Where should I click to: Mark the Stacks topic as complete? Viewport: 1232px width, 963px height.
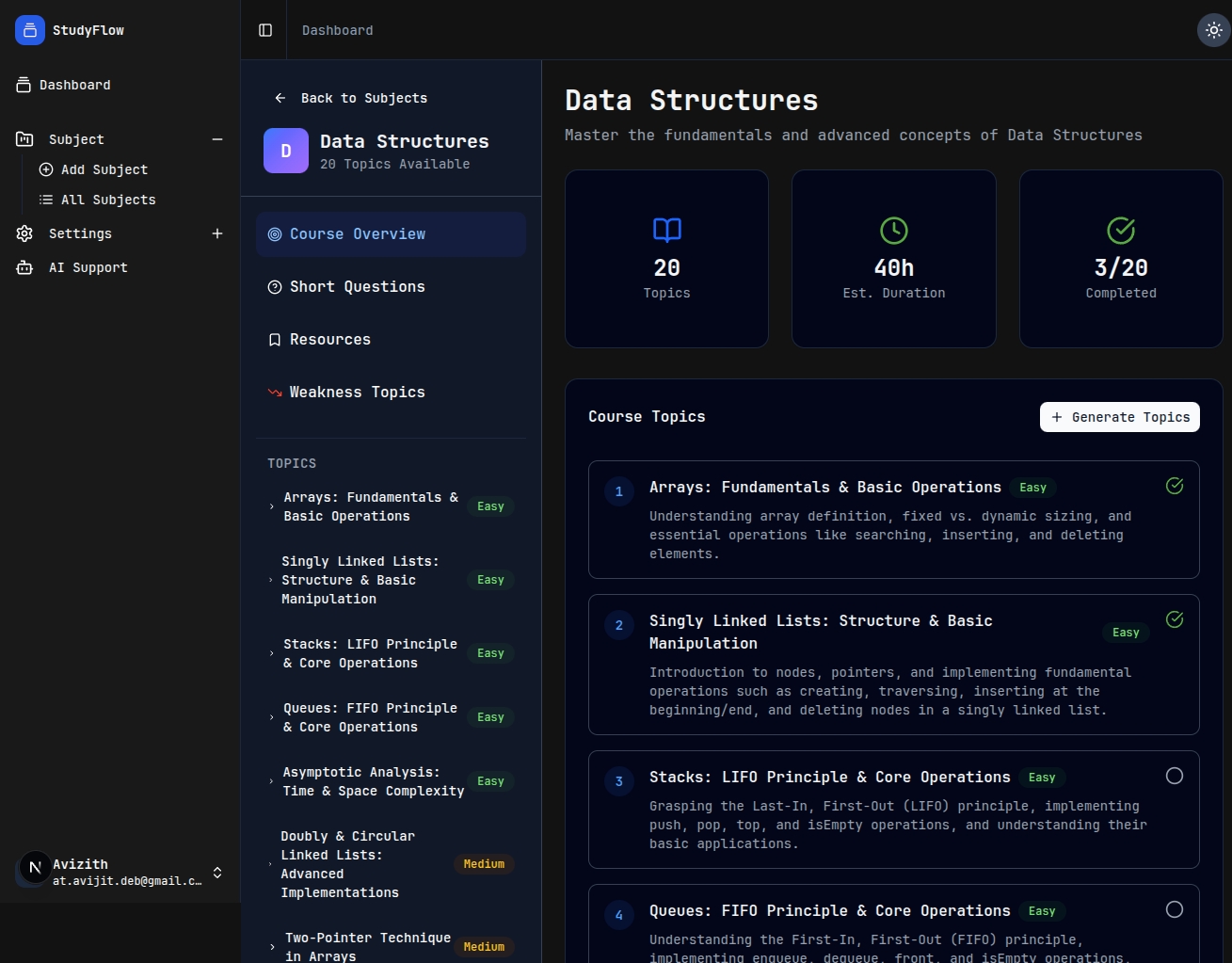point(1175,776)
